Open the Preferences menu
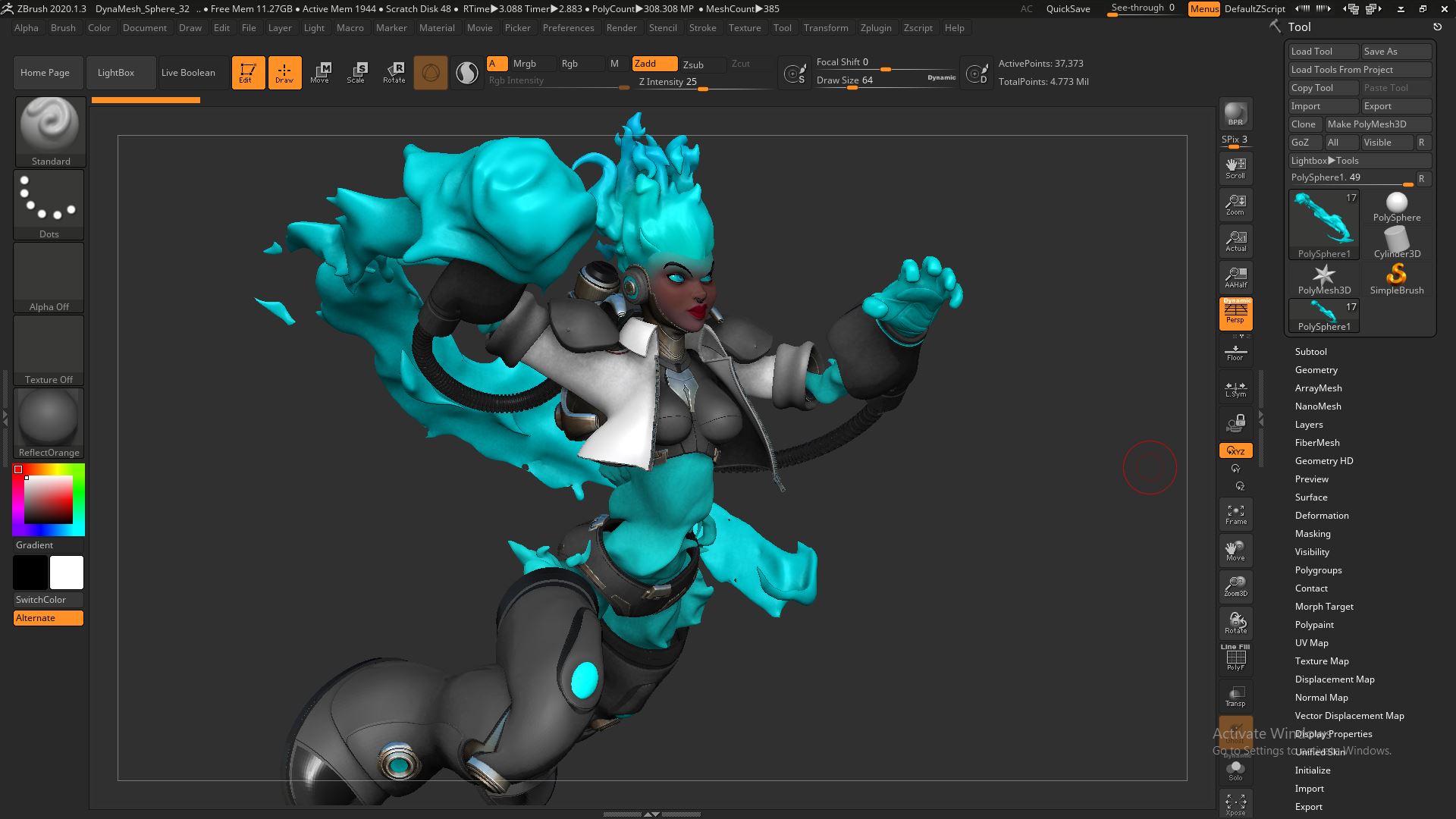This screenshot has width=1456, height=819. coord(568,28)
